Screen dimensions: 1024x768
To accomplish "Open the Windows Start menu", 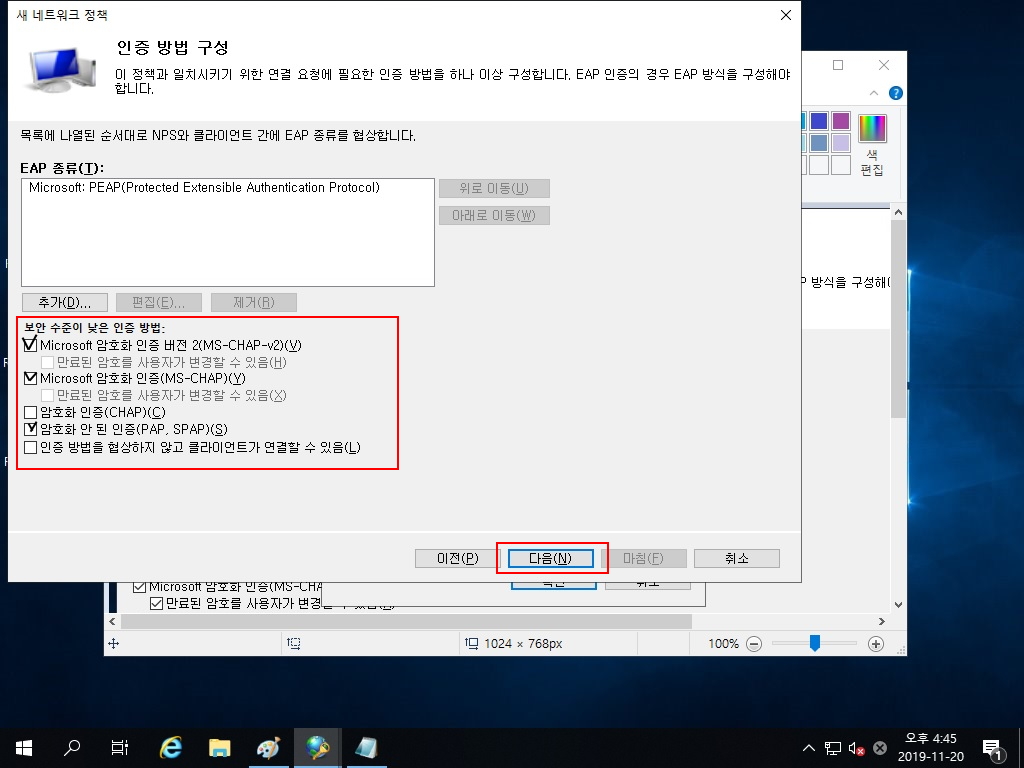I will click(x=24, y=747).
